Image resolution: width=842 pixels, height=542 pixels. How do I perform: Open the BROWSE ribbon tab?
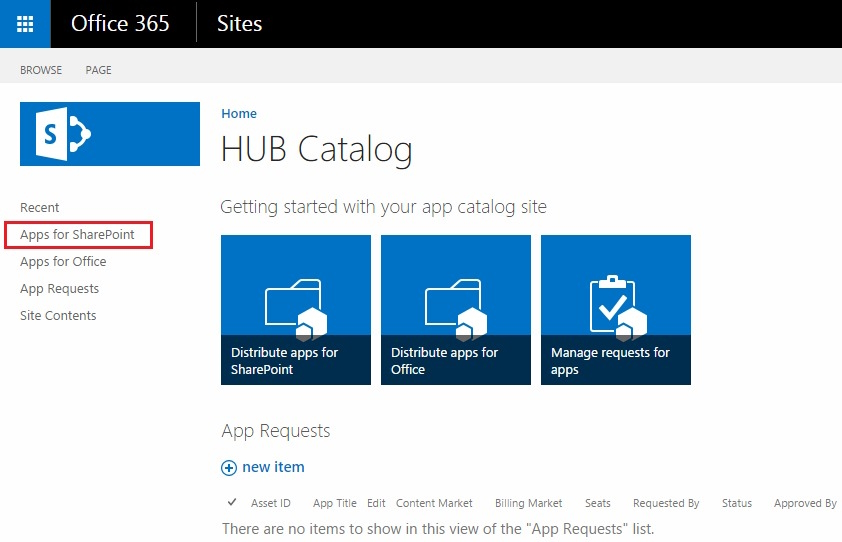[41, 70]
